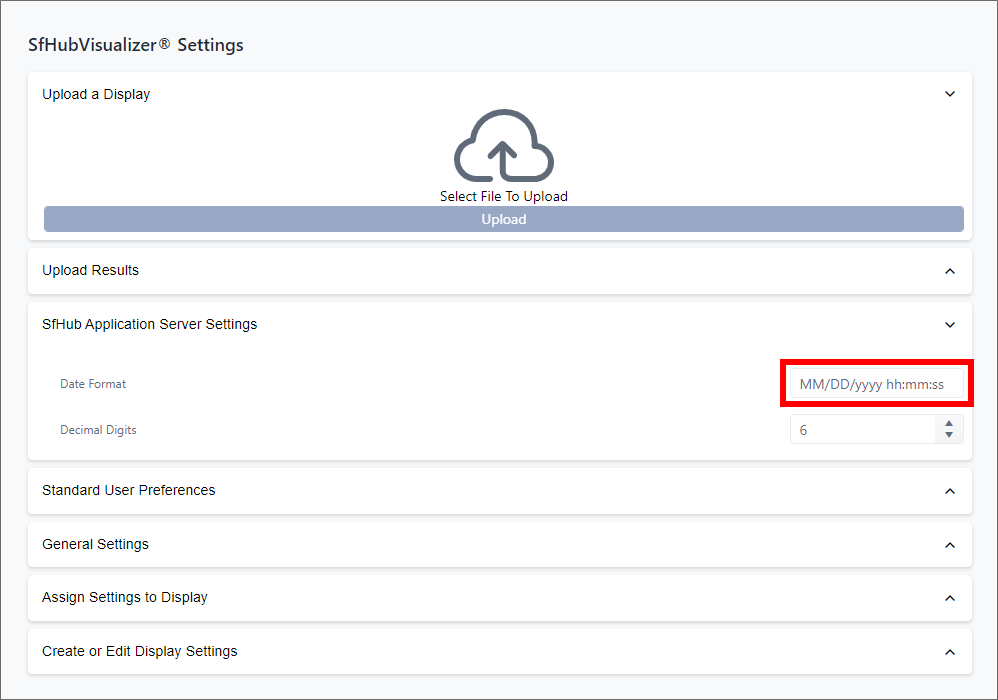Increase Decimal Digits with the up arrow

pyautogui.click(x=949, y=424)
